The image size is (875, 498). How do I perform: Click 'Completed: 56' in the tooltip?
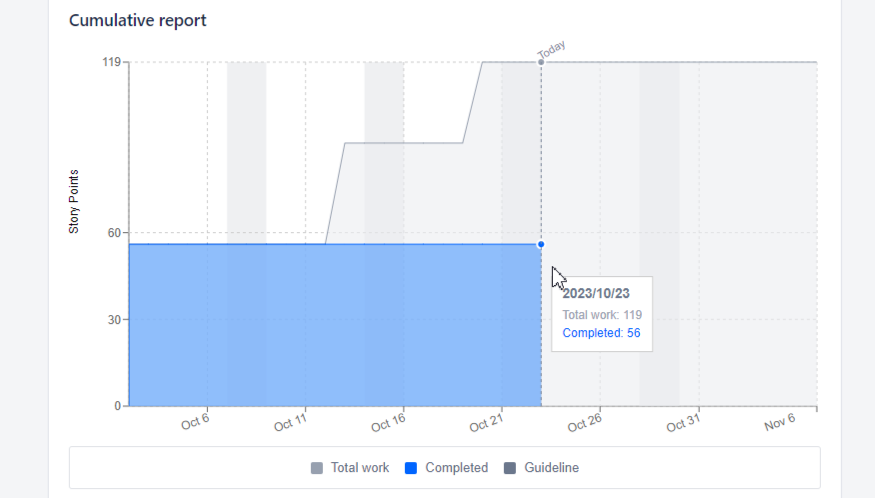pyautogui.click(x=601, y=333)
